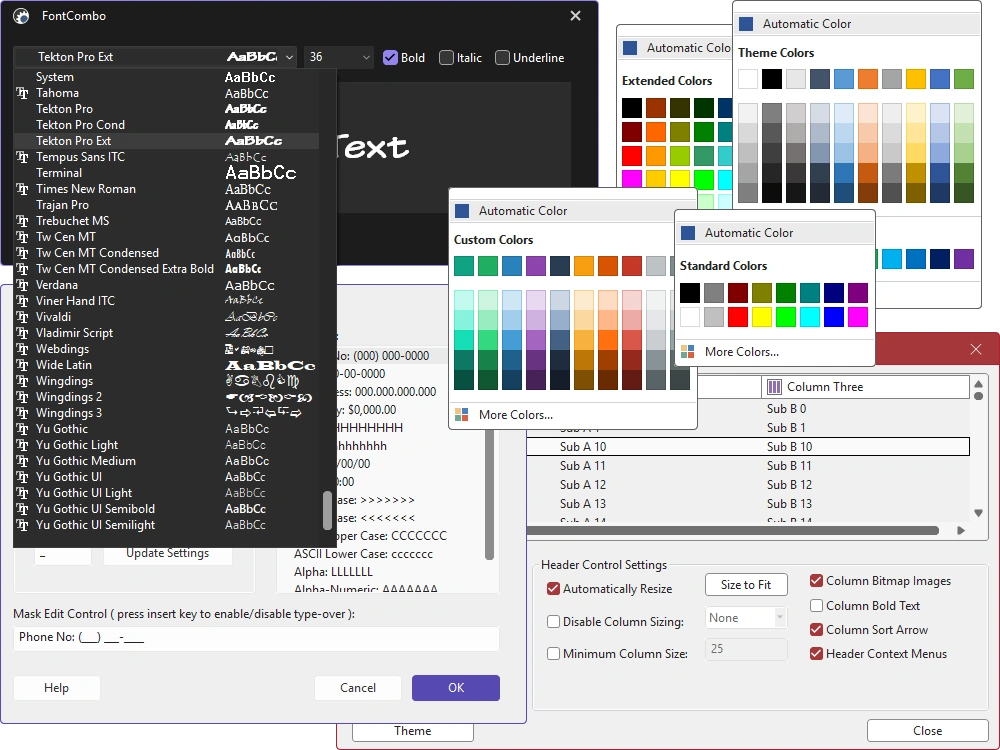1000x750 pixels.
Task: Click the Sub B 12 list cell
Action: (788, 485)
